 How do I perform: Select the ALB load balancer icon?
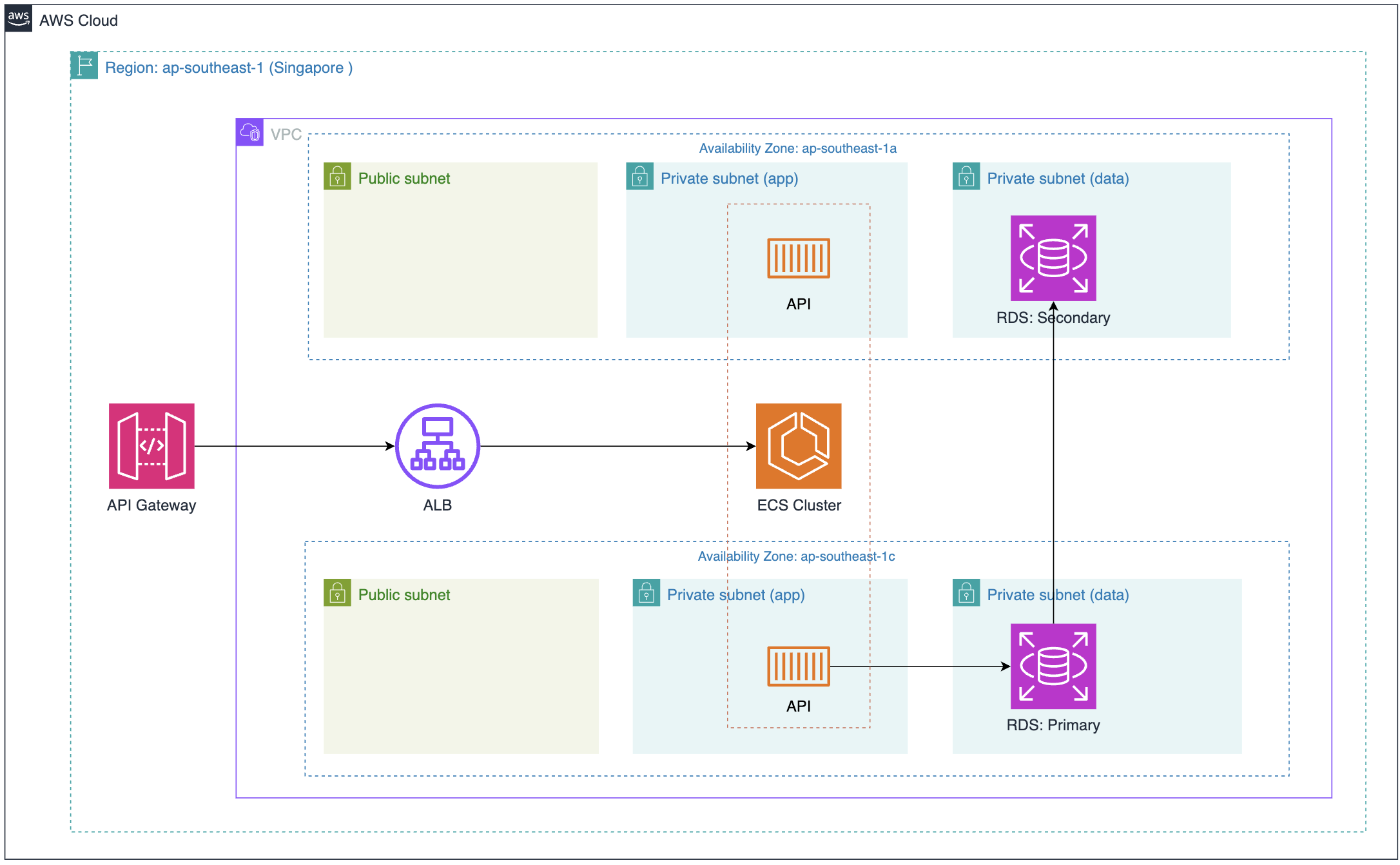(x=437, y=446)
